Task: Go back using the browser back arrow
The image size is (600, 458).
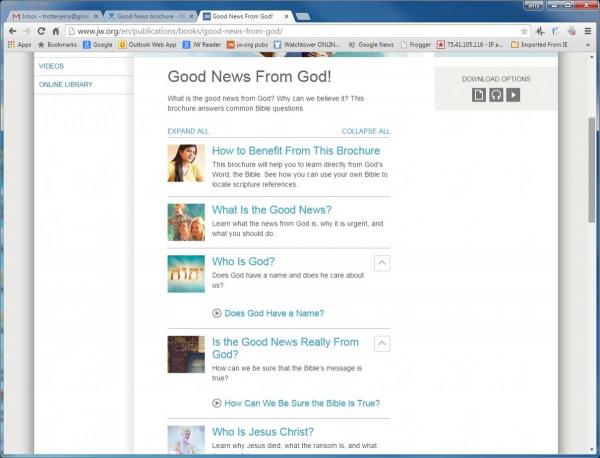Action: [9, 31]
